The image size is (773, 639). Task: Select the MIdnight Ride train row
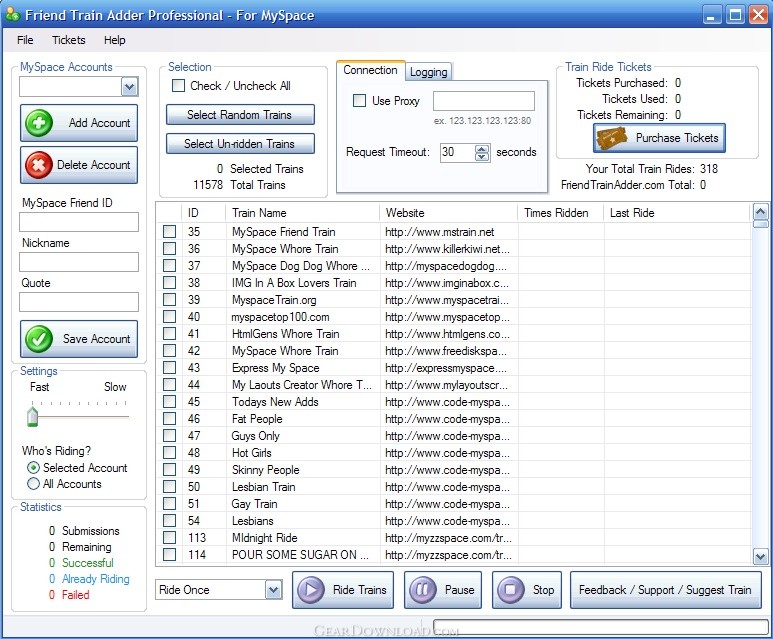[x=454, y=537]
